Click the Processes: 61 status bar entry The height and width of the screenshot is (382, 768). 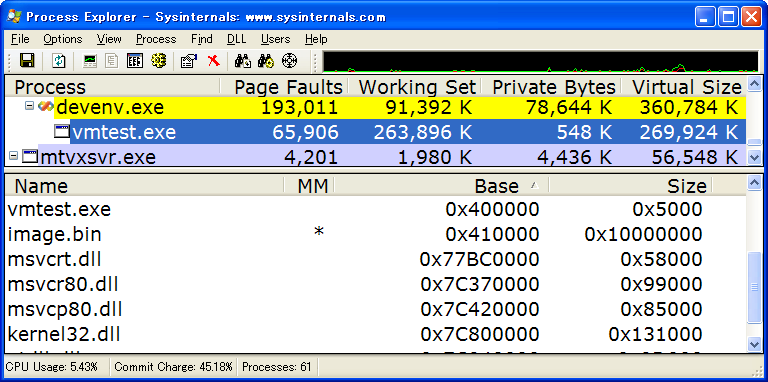click(277, 366)
